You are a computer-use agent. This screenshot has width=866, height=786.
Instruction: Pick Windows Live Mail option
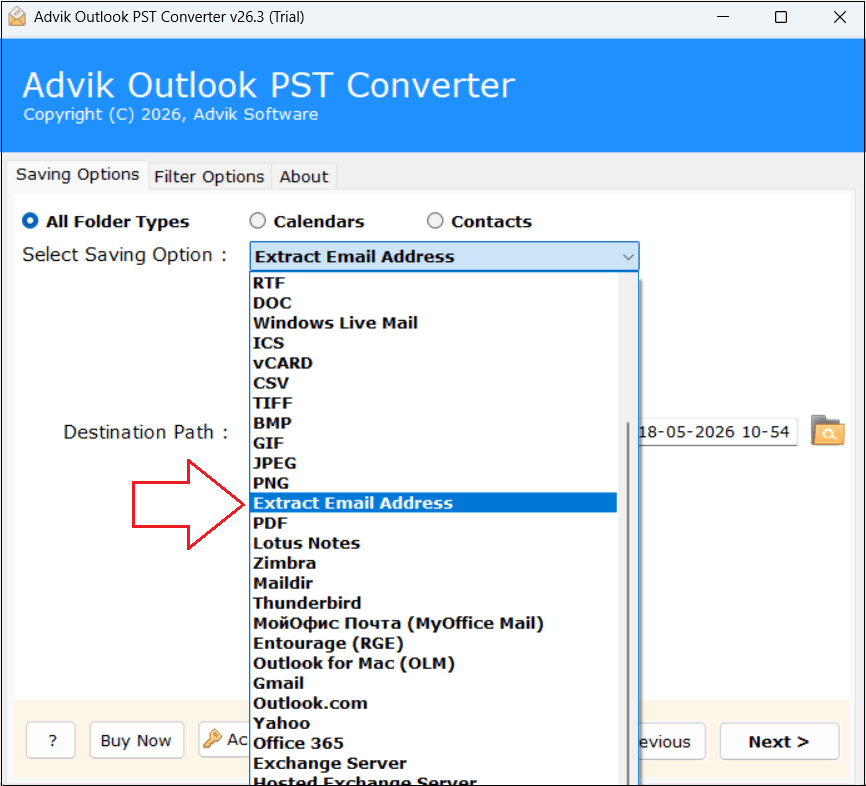pyautogui.click(x=434, y=323)
